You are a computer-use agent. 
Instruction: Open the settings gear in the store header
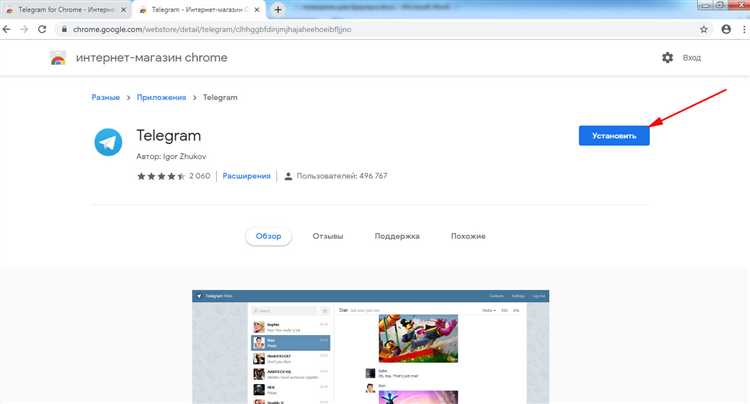pos(667,58)
